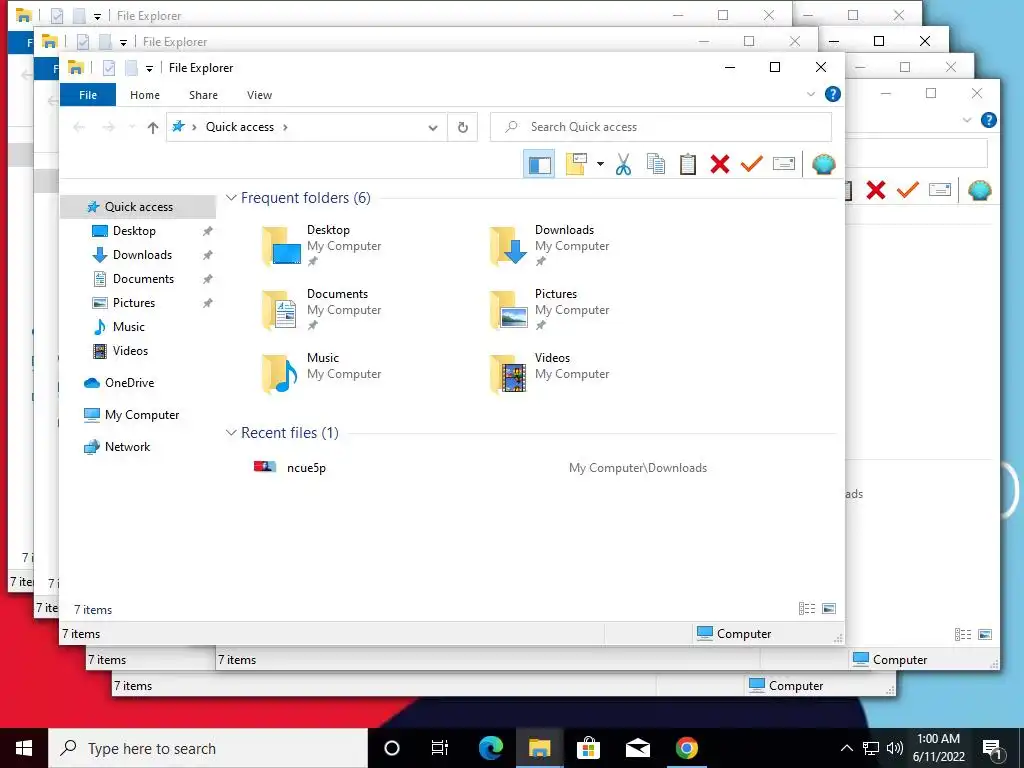Switch front window to Large icons view
Screen dimensions: 1024x768
(829, 609)
